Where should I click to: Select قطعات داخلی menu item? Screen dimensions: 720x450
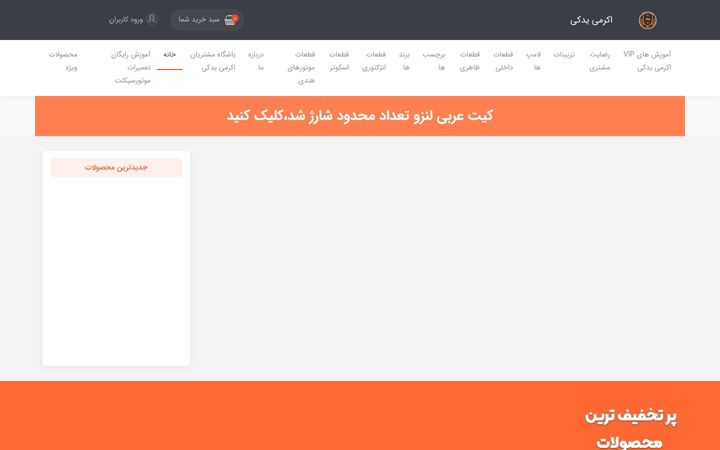pos(503,61)
